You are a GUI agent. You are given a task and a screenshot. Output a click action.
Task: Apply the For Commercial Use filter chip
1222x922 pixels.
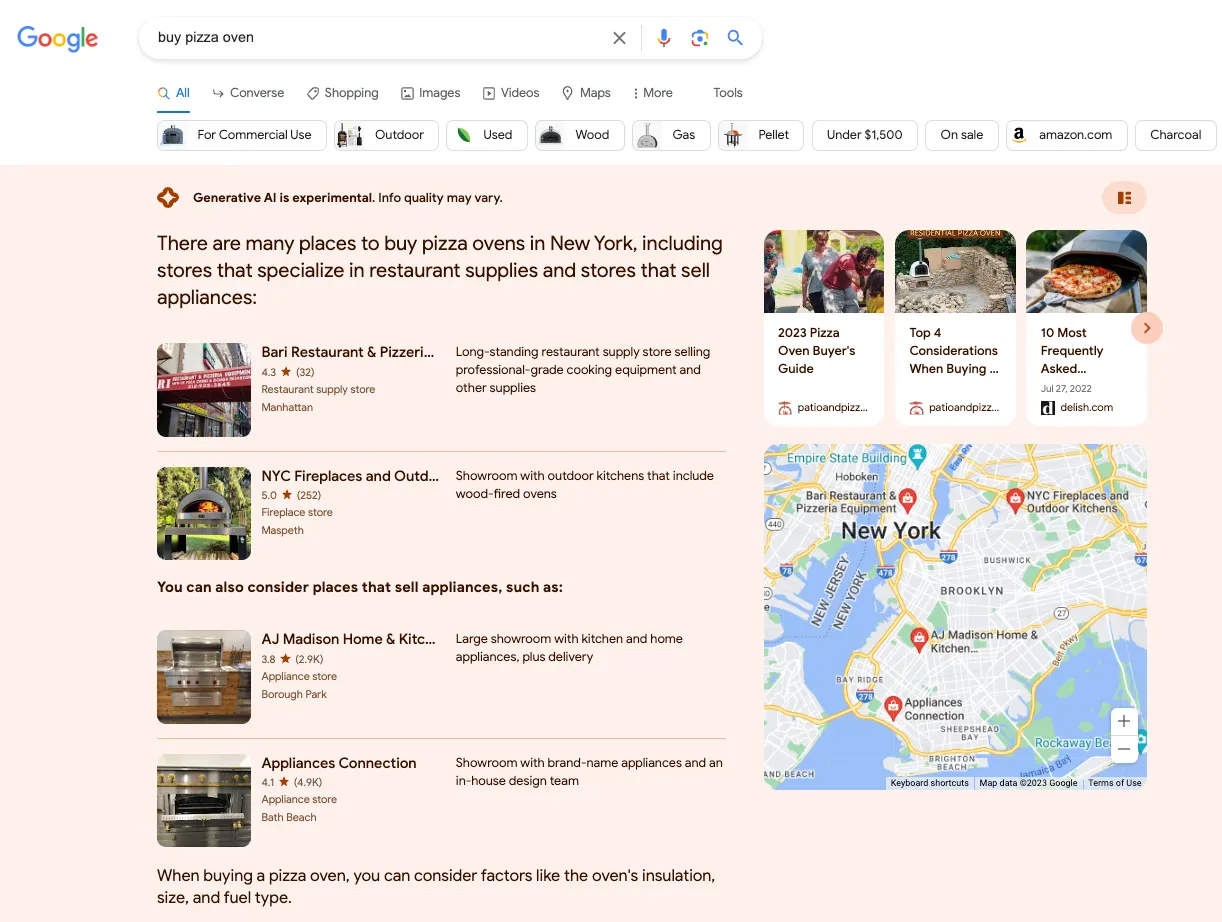[x=242, y=135]
